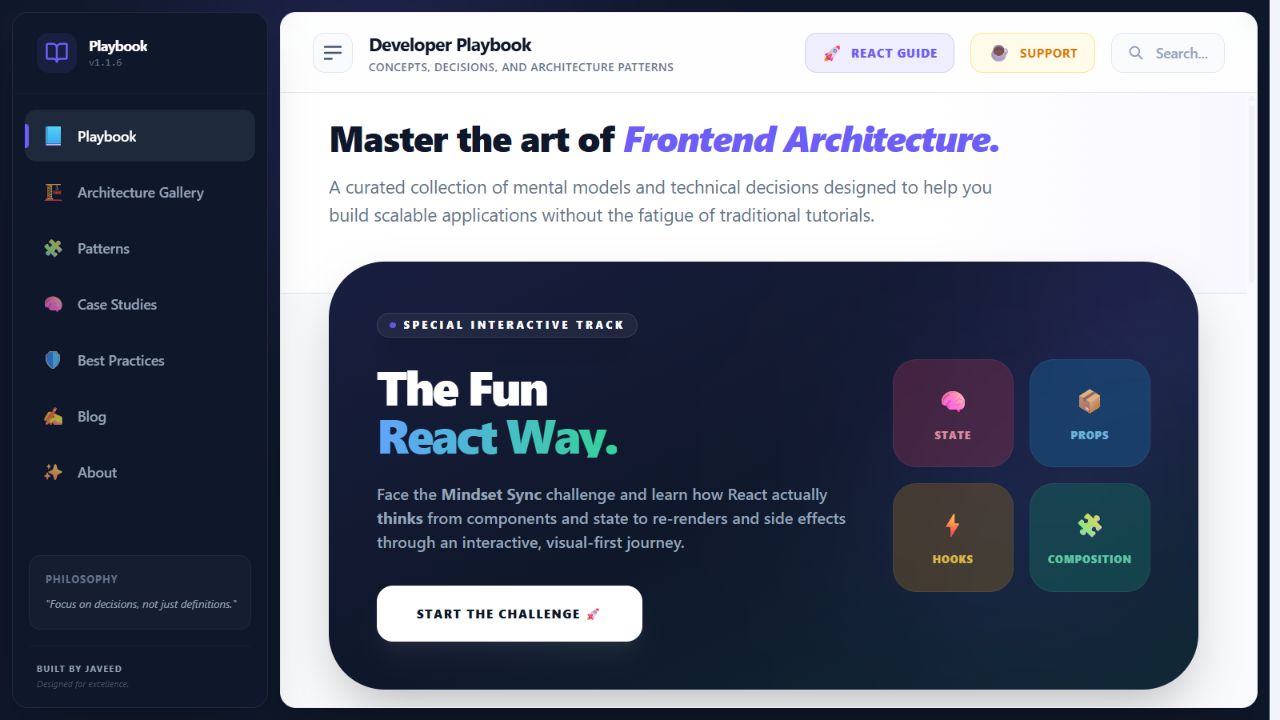This screenshot has height=720, width=1280.
Task: Click "Designed for excellence." footer text
Action: coord(83,685)
